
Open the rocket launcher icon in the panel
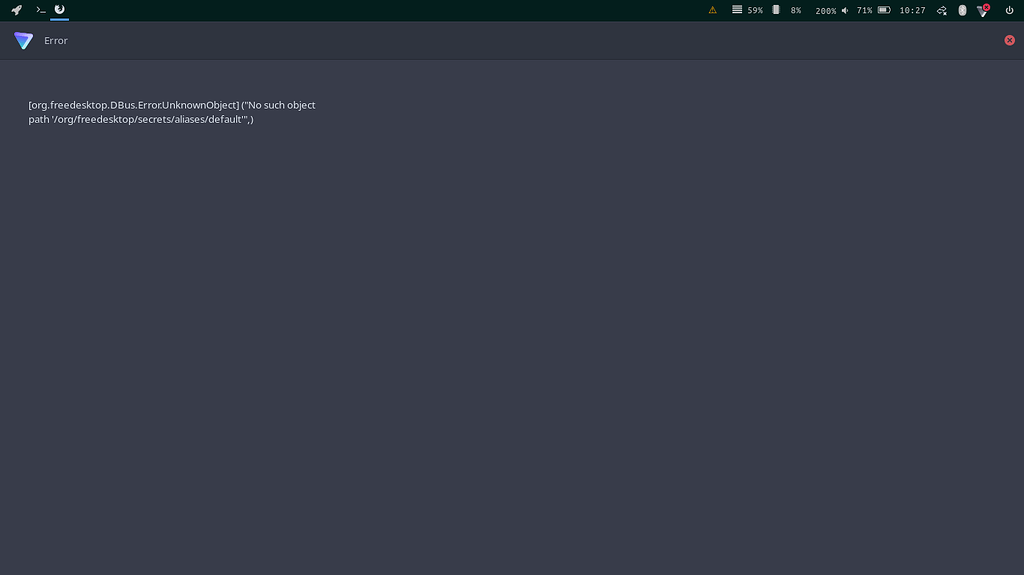(16, 10)
